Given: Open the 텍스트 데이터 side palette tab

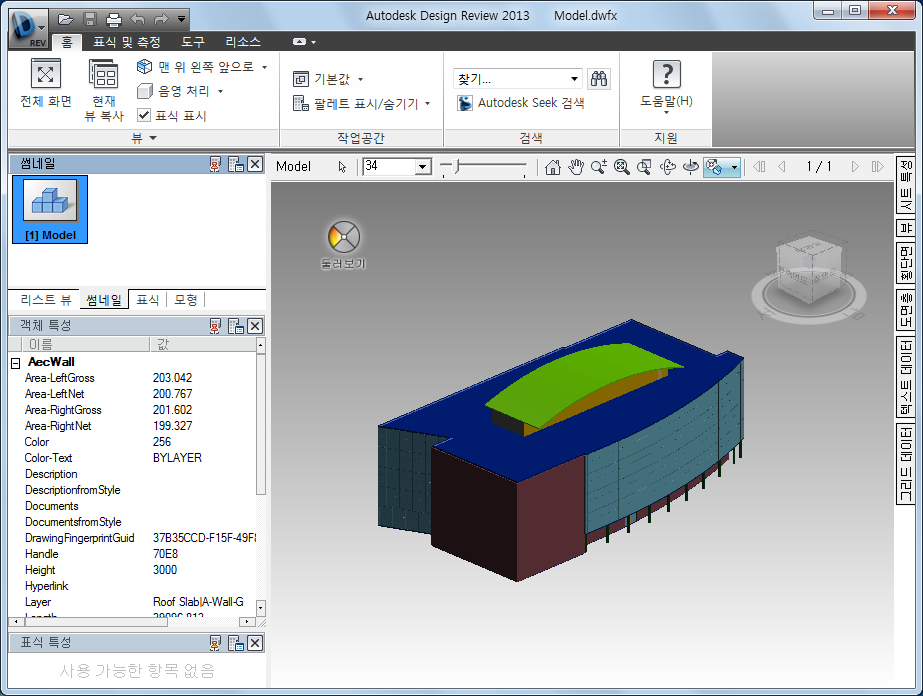Looking at the screenshot, I should pyautogui.click(x=905, y=377).
